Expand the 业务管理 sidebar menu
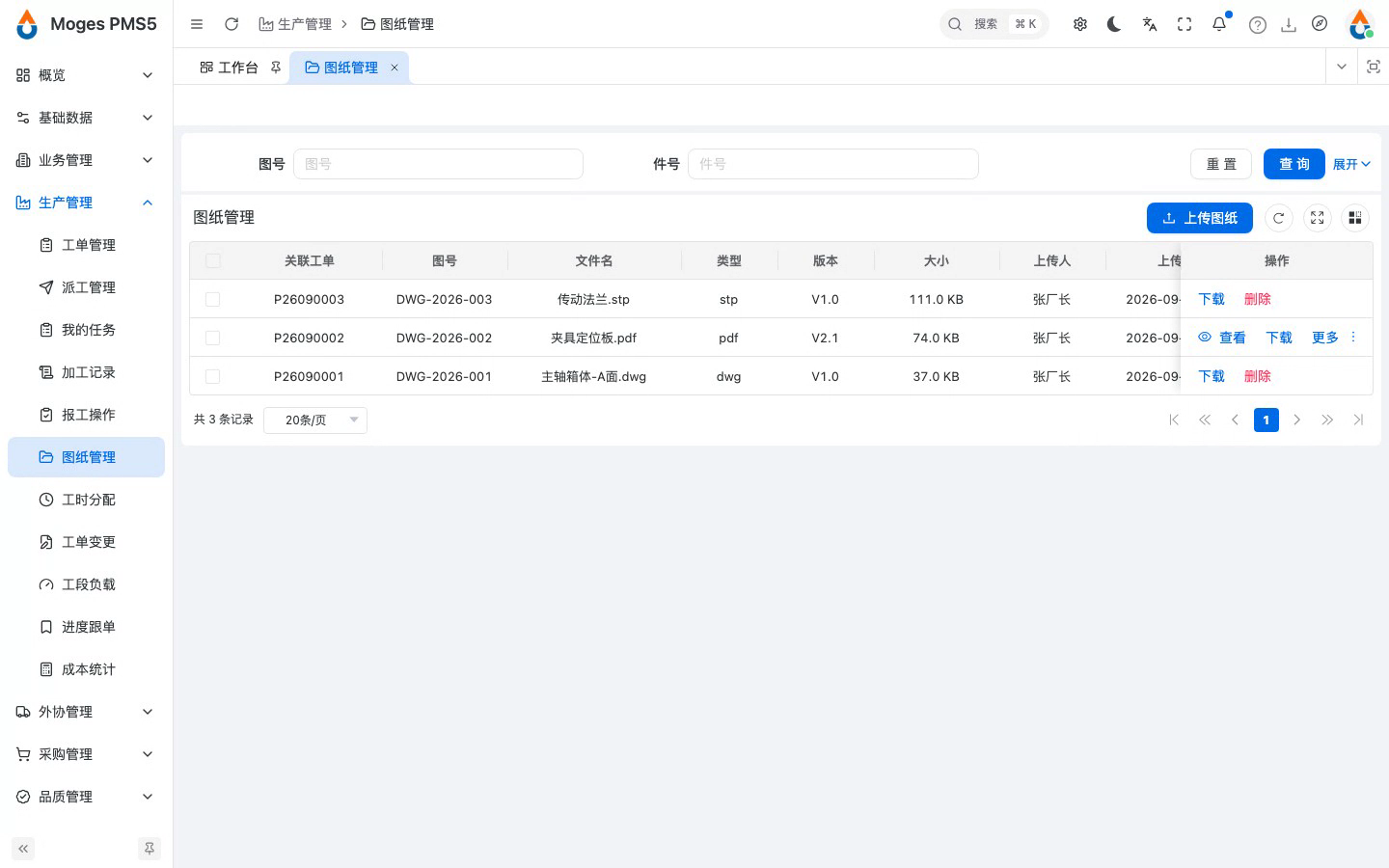Viewport: 1389px width, 868px height. tap(86, 160)
